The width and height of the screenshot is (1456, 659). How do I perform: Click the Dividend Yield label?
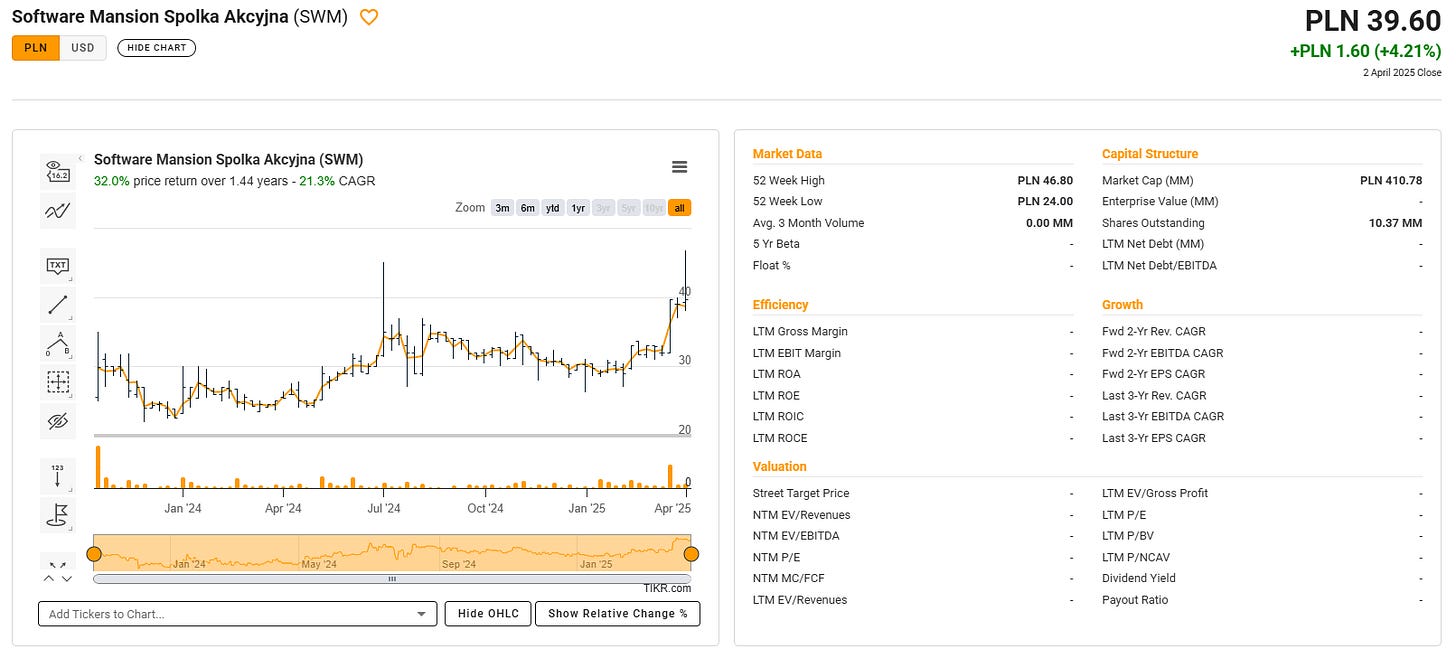tap(1139, 578)
